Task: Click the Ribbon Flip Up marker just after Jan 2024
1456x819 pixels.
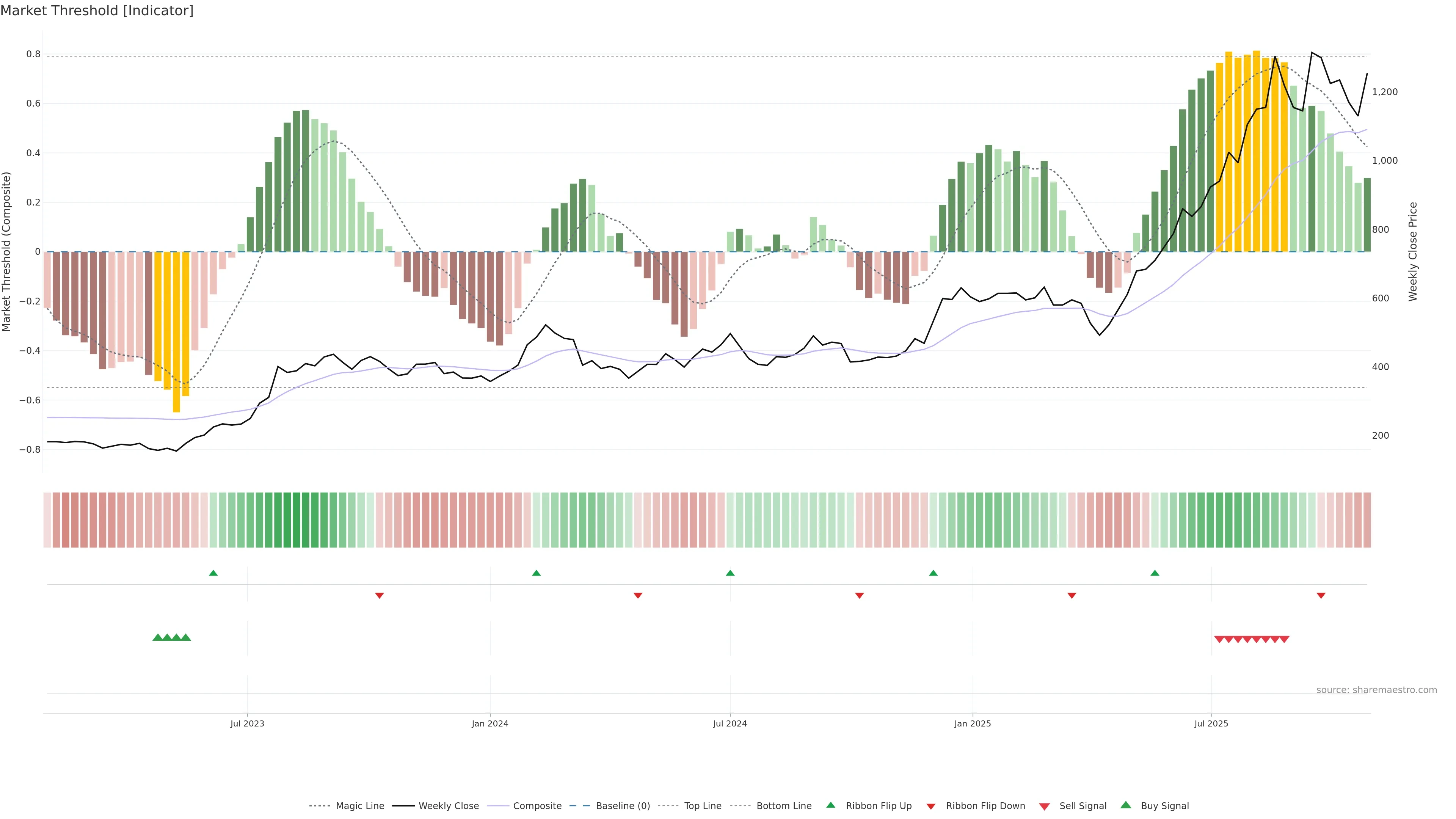Action: click(537, 573)
